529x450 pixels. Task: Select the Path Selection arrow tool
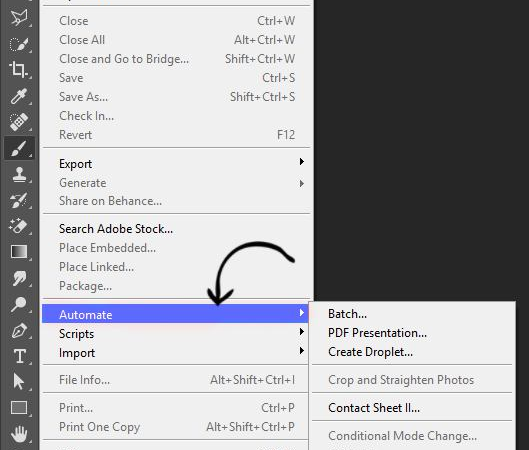point(19,382)
